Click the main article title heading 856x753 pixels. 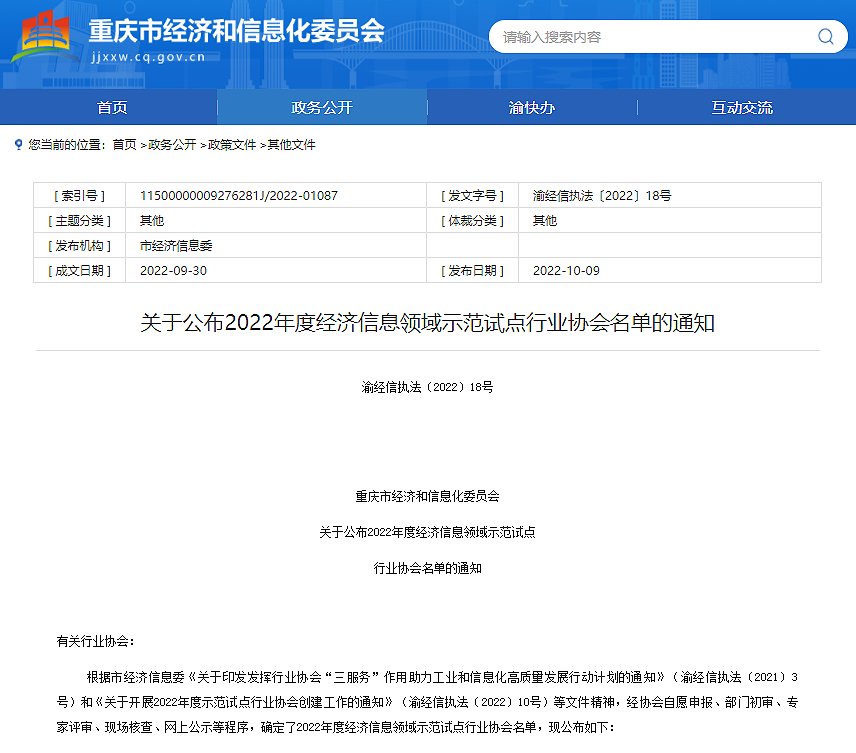click(x=427, y=323)
